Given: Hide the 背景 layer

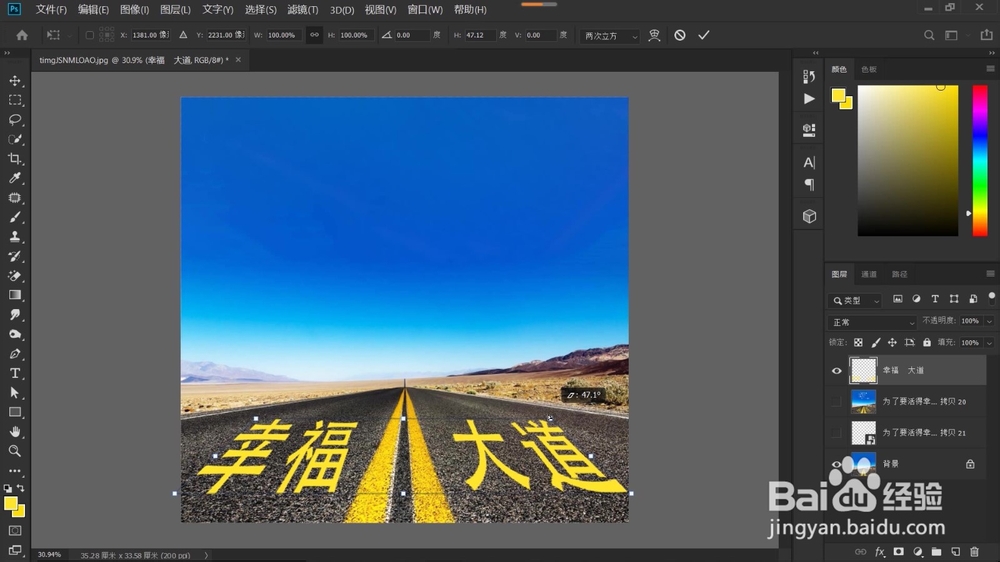Looking at the screenshot, I should point(836,464).
